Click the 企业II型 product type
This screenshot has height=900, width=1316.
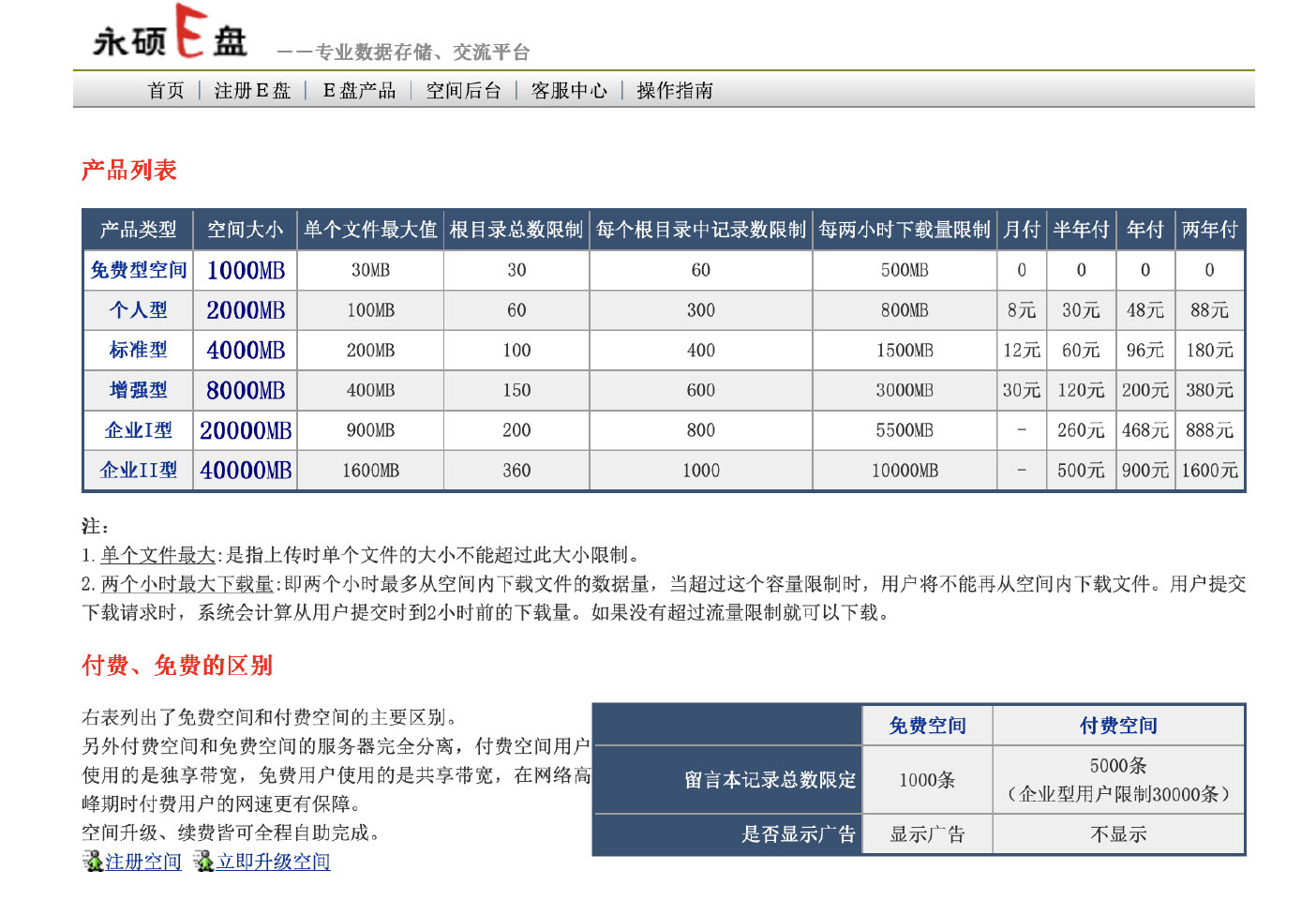[139, 471]
